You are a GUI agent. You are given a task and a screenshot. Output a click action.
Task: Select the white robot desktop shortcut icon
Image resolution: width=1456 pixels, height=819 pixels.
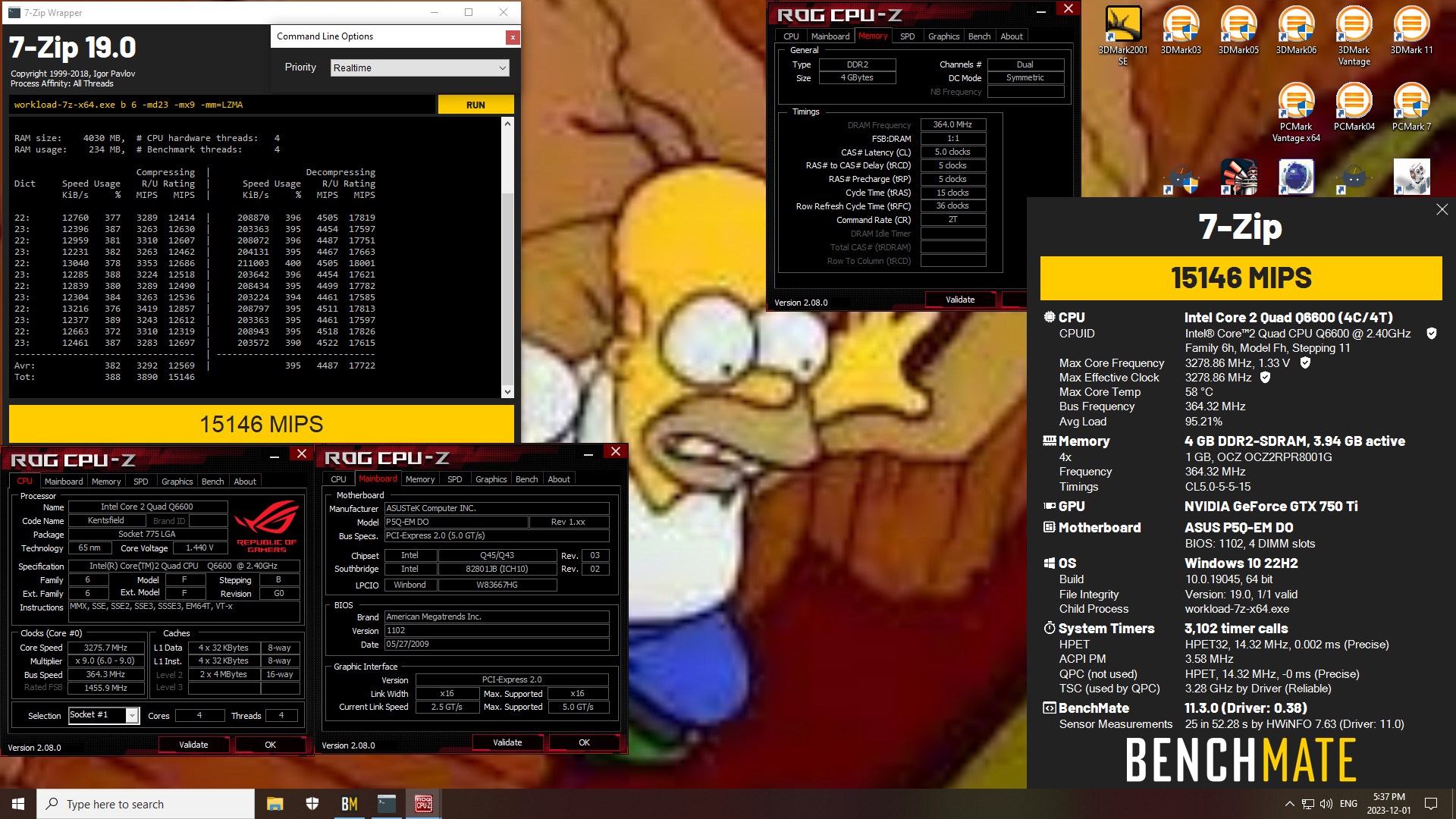point(1411,177)
